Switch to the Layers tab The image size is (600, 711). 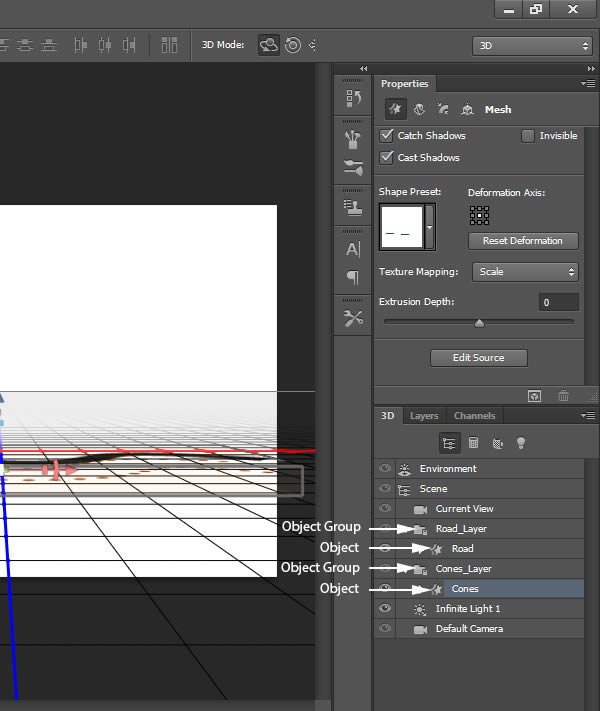[x=424, y=416]
